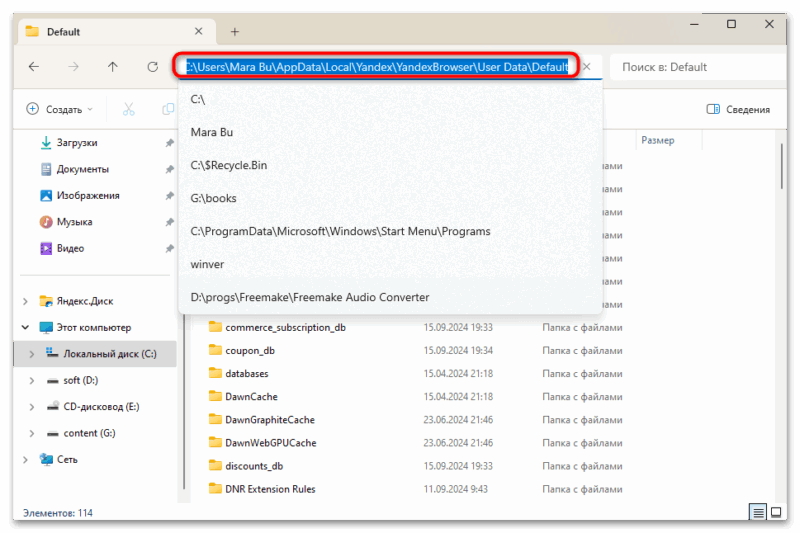Click the file list vertical scrollbar
Image resolution: width=800 pixels, height=533 pixels.
coord(782,167)
